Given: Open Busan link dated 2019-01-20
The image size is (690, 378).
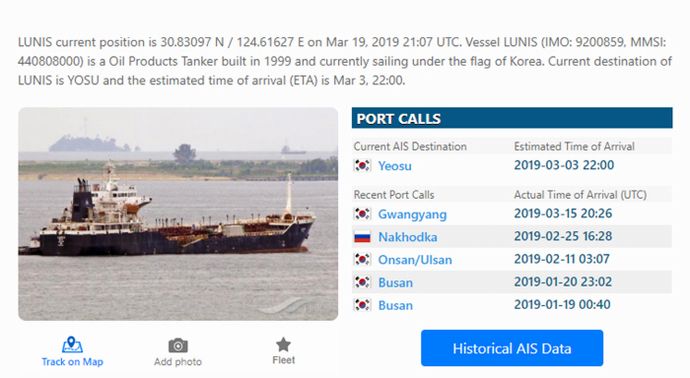Looking at the screenshot, I should [395, 283].
